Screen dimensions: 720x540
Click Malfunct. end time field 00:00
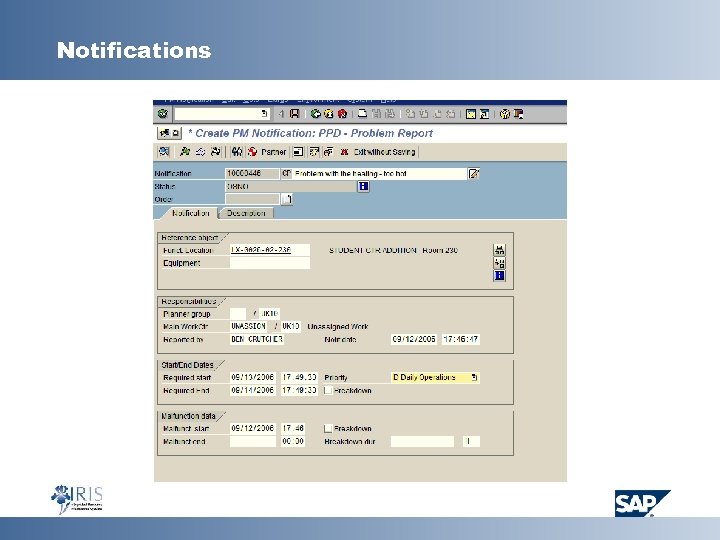pyautogui.click(x=293, y=441)
